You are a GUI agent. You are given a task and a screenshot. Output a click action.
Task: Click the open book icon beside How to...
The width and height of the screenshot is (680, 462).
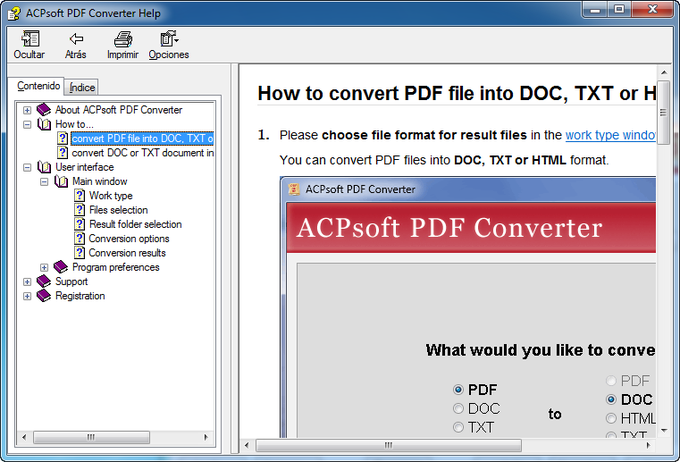[44, 124]
